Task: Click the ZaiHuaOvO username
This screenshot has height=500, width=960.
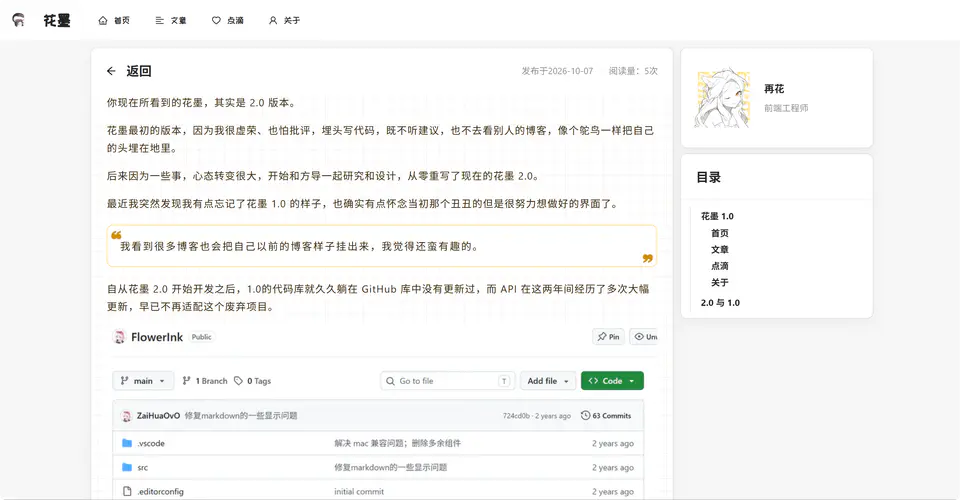Action: [159, 416]
